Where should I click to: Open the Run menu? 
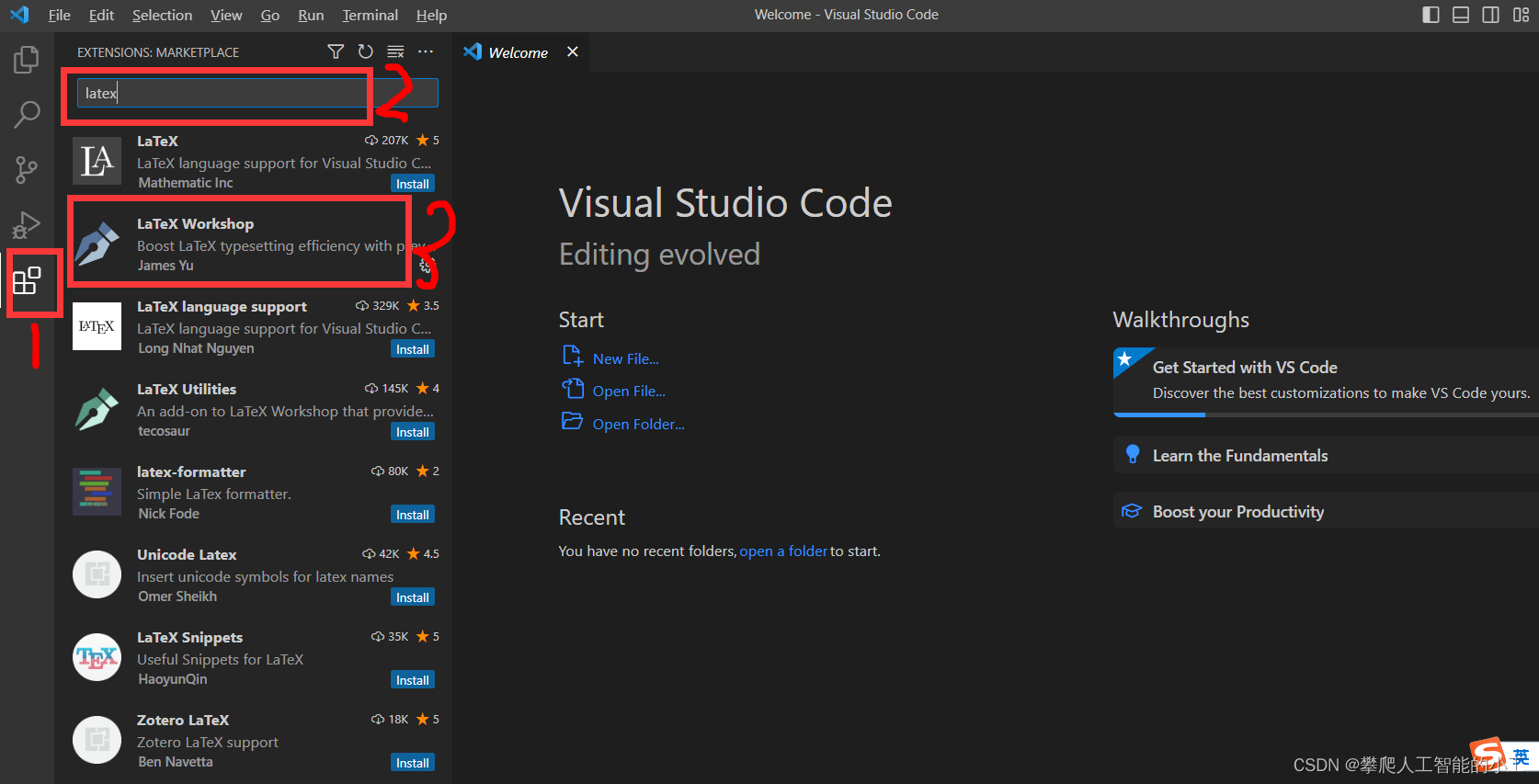(311, 15)
